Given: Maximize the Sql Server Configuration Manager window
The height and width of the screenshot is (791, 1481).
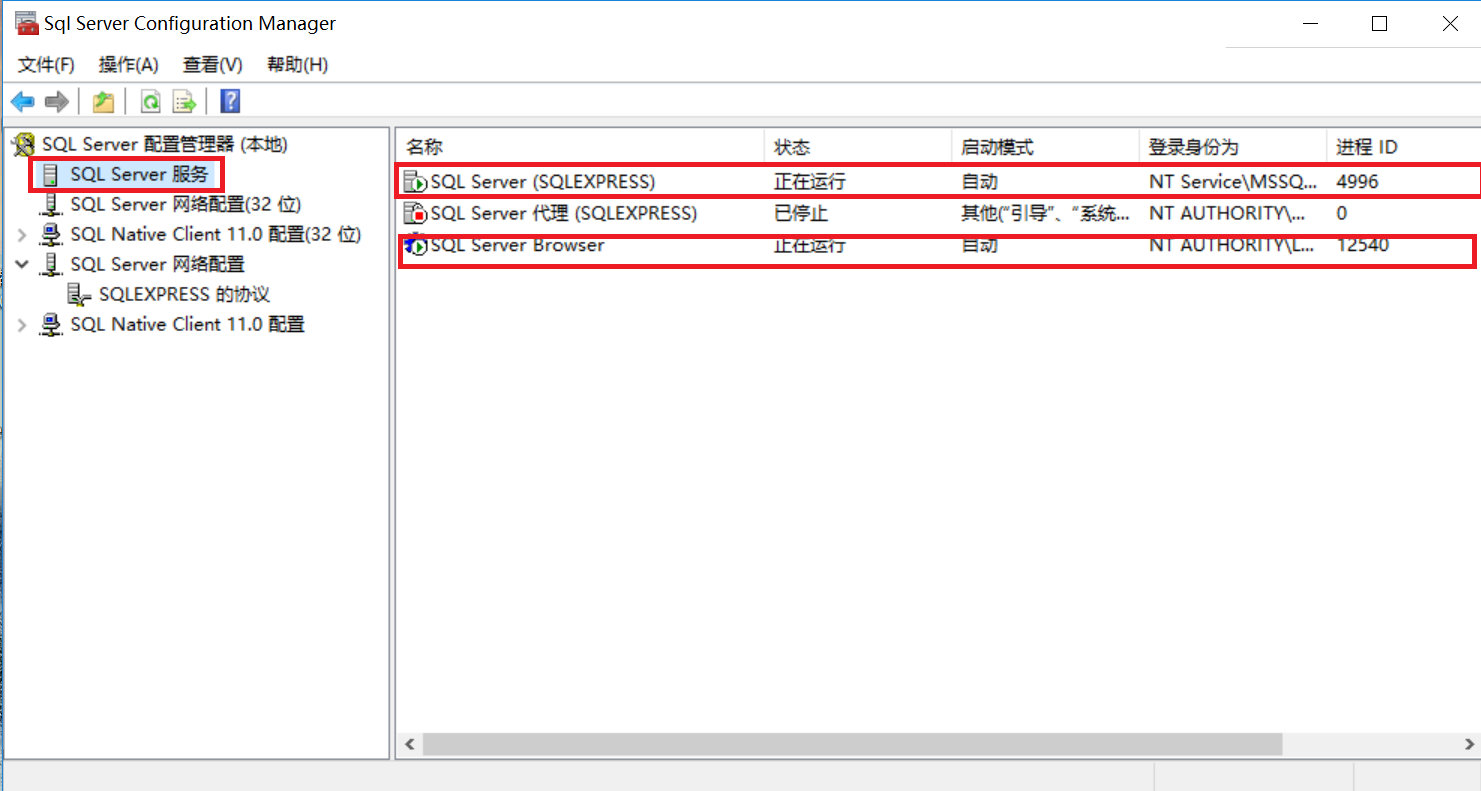Looking at the screenshot, I should (1379, 24).
